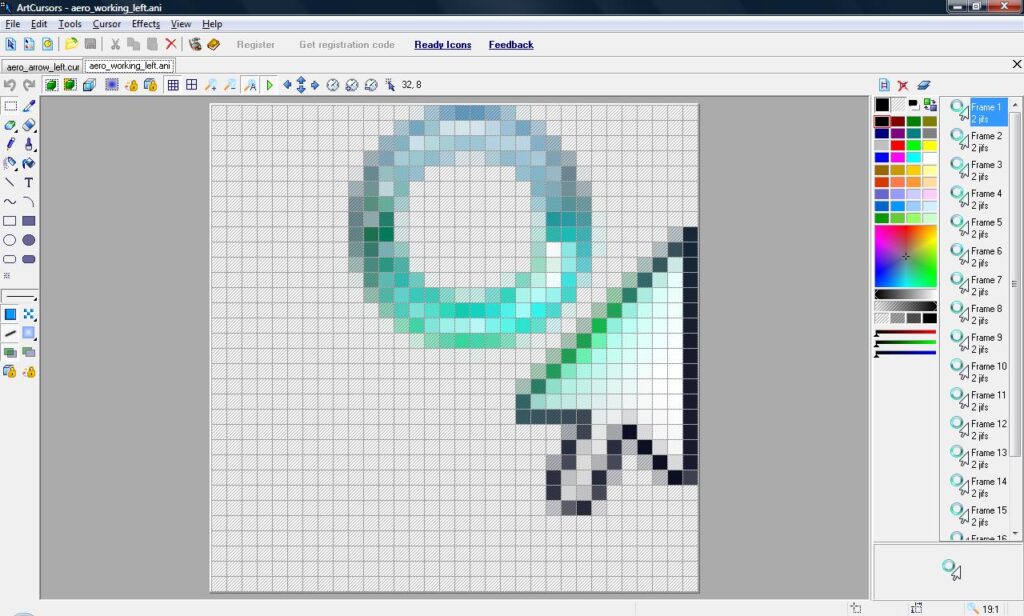
Task: Click the Feedback link
Action: click(x=510, y=45)
